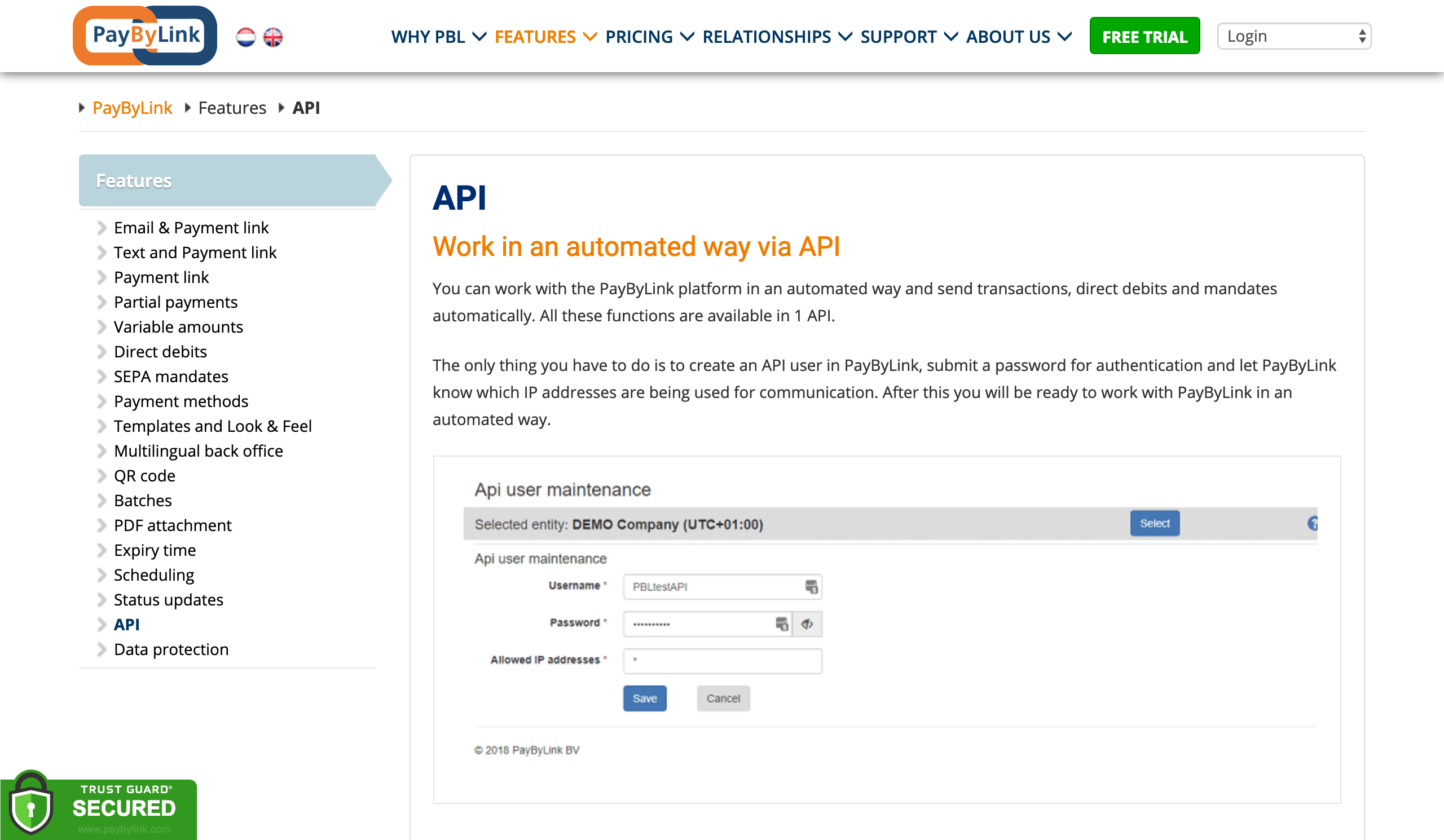
Task: Open Expiry time sidebar item
Action: [155, 550]
